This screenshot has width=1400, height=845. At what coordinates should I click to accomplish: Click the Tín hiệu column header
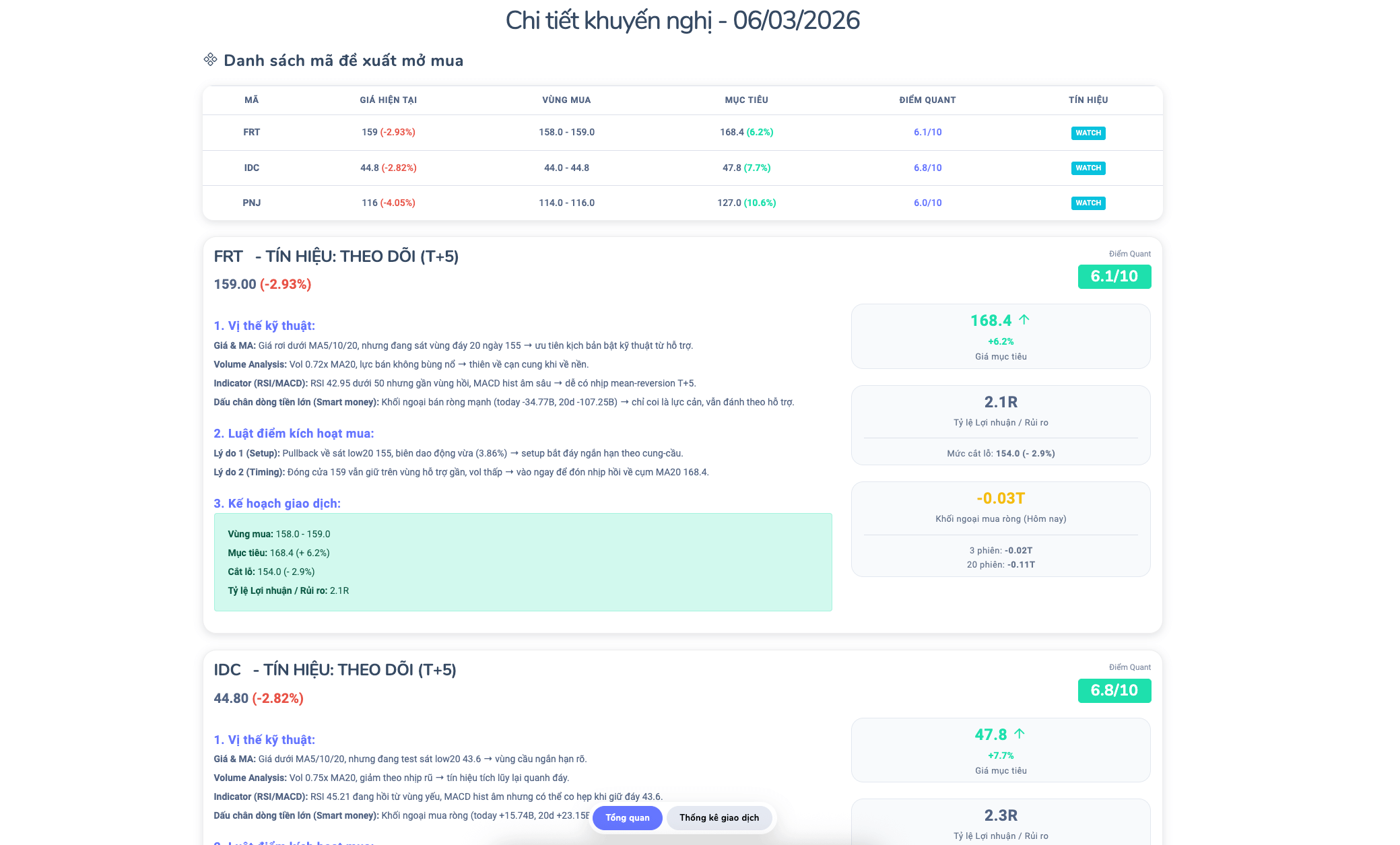[1088, 100]
